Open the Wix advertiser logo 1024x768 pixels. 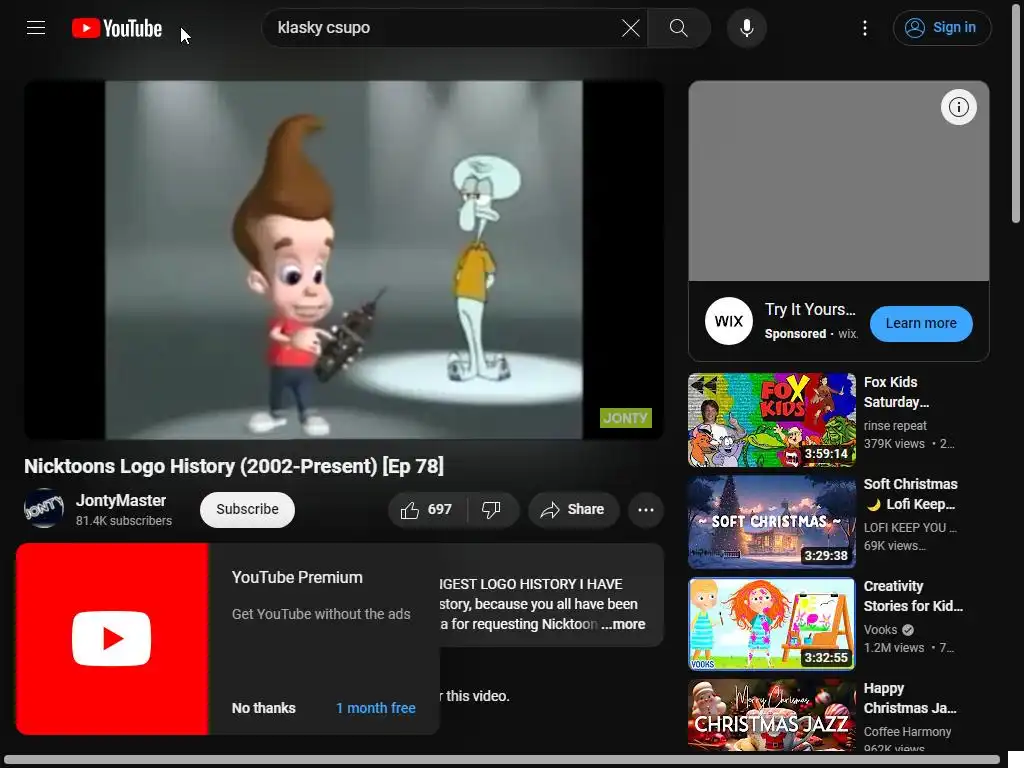[x=729, y=321]
